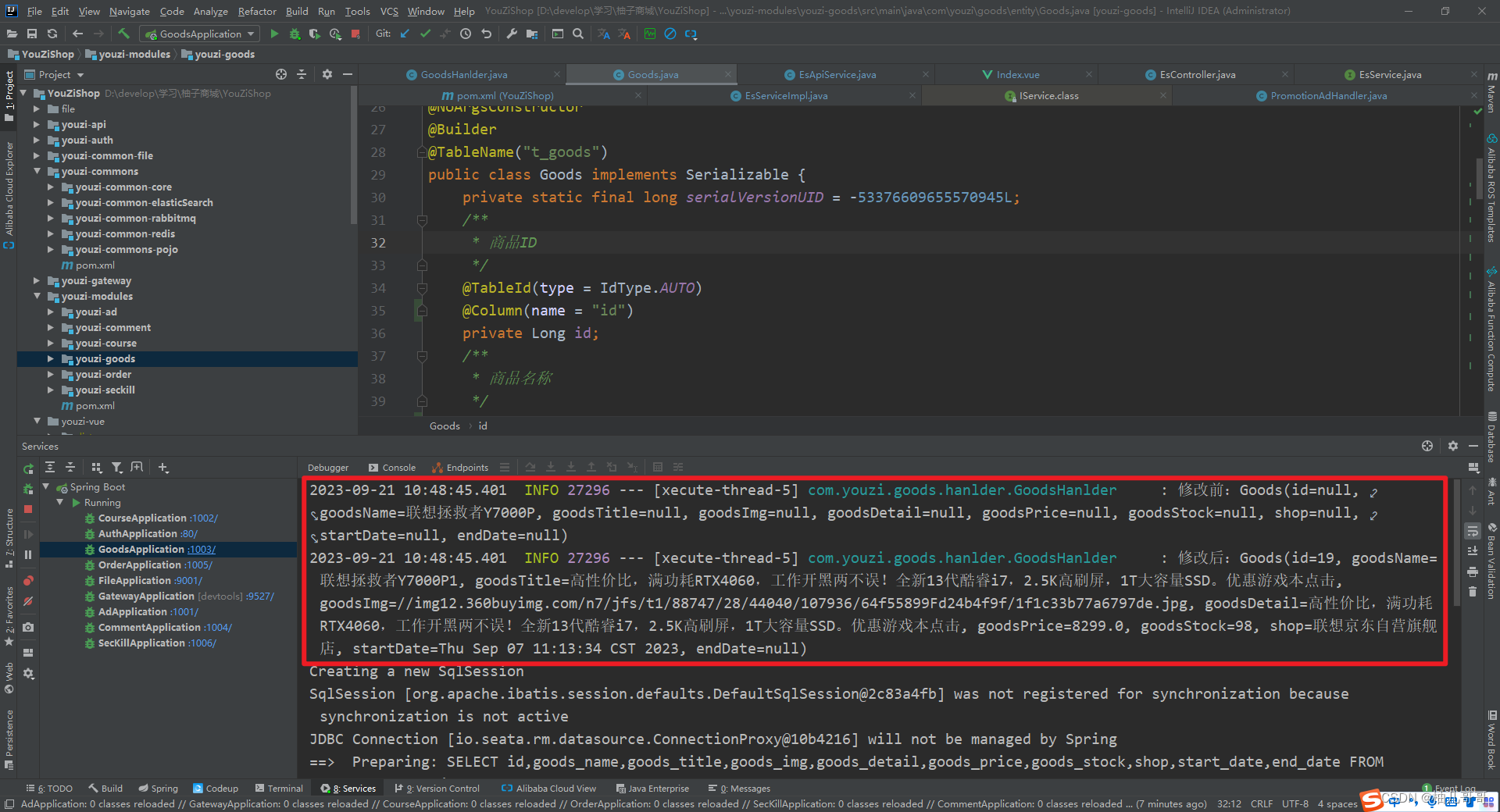Click the Build project hammer icon
This screenshot has width=1500, height=812.
tap(123, 34)
